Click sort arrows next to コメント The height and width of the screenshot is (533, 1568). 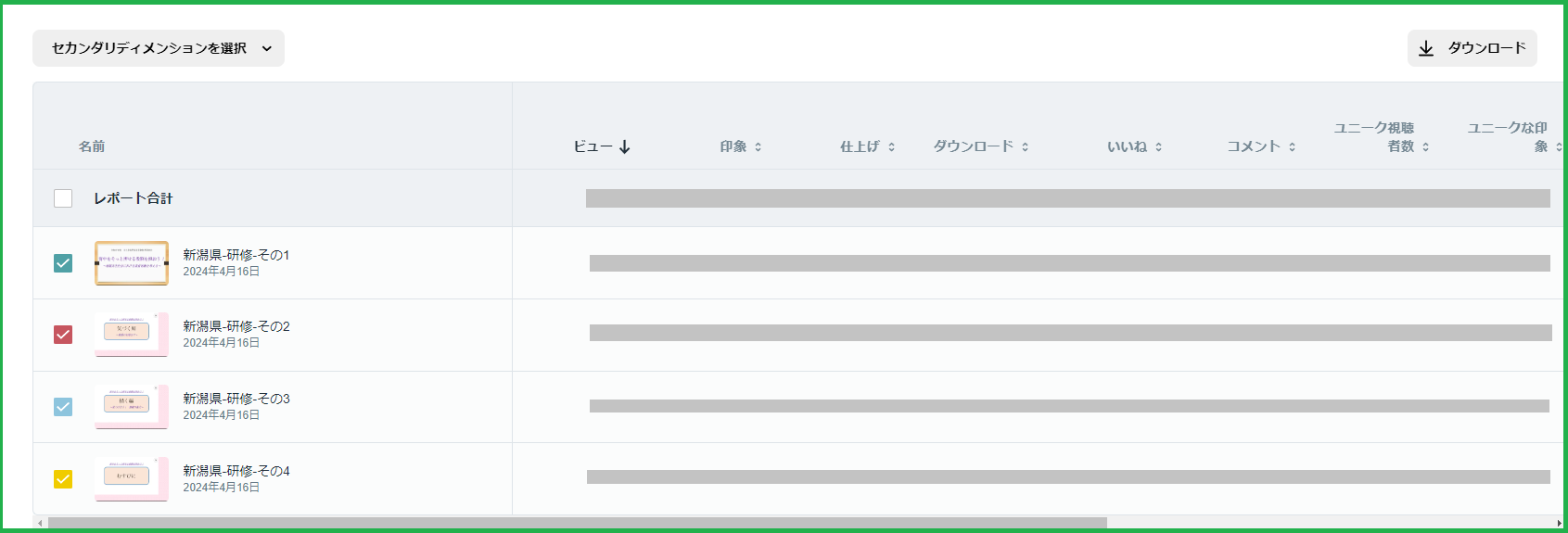point(1292,146)
